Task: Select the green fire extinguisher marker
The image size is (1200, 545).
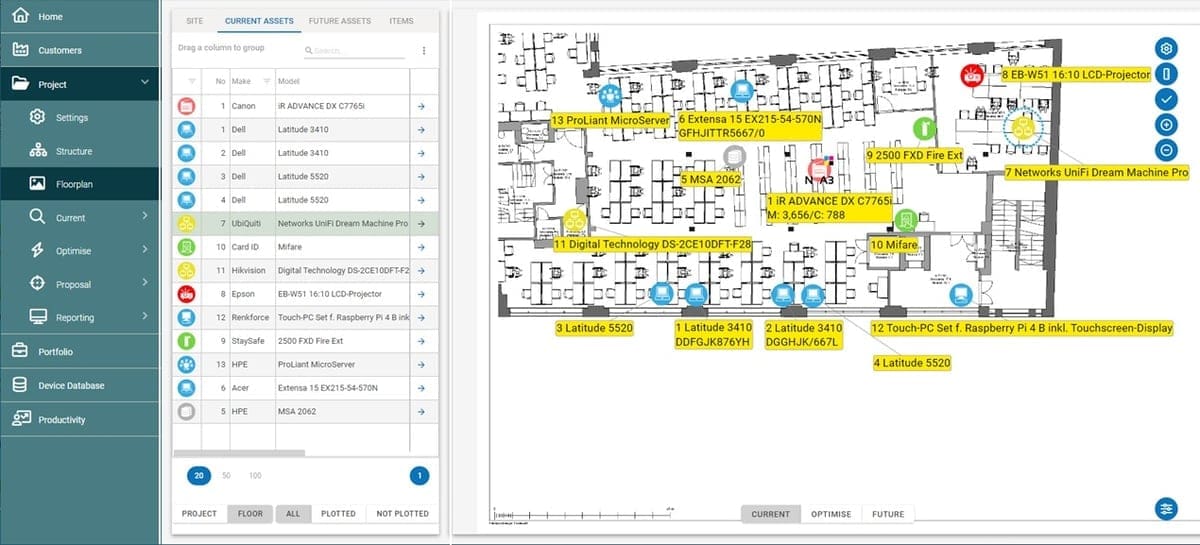Action: tap(925, 128)
